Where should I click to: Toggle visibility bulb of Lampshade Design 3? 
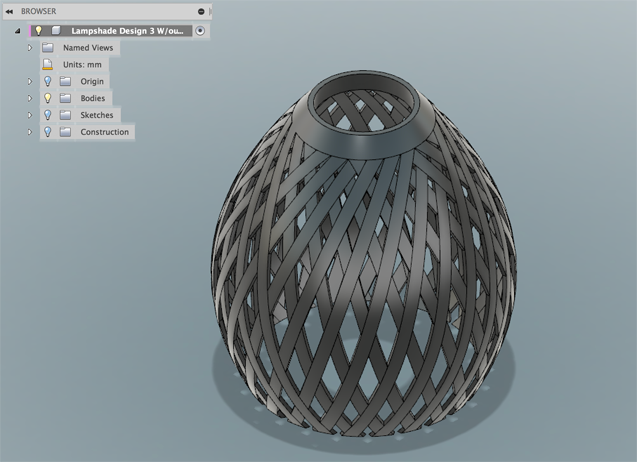[x=38, y=30]
